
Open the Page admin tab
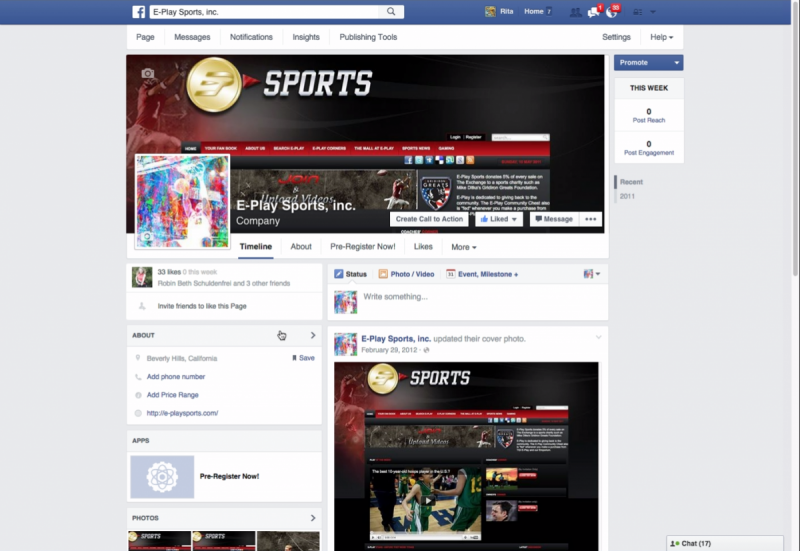(145, 37)
